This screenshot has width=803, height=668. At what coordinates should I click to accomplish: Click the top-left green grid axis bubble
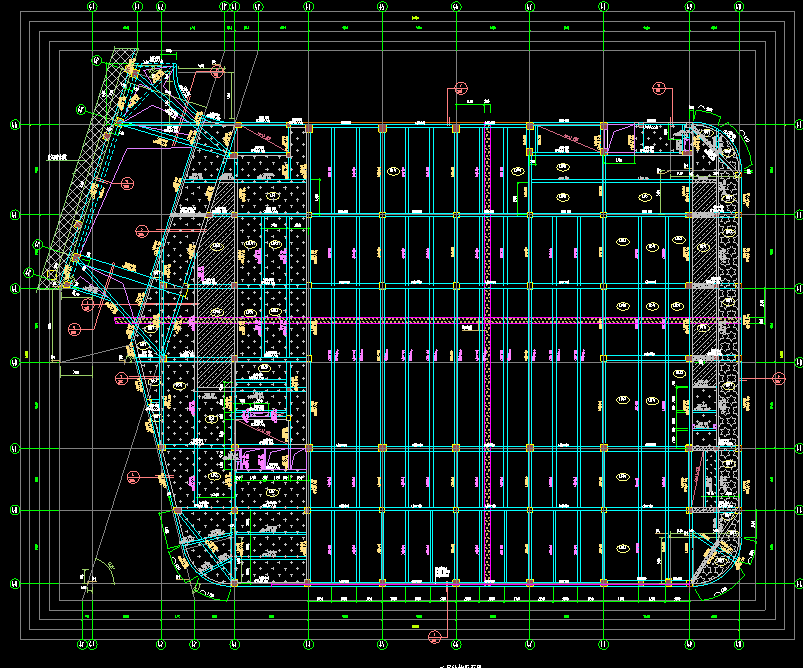click(x=92, y=7)
